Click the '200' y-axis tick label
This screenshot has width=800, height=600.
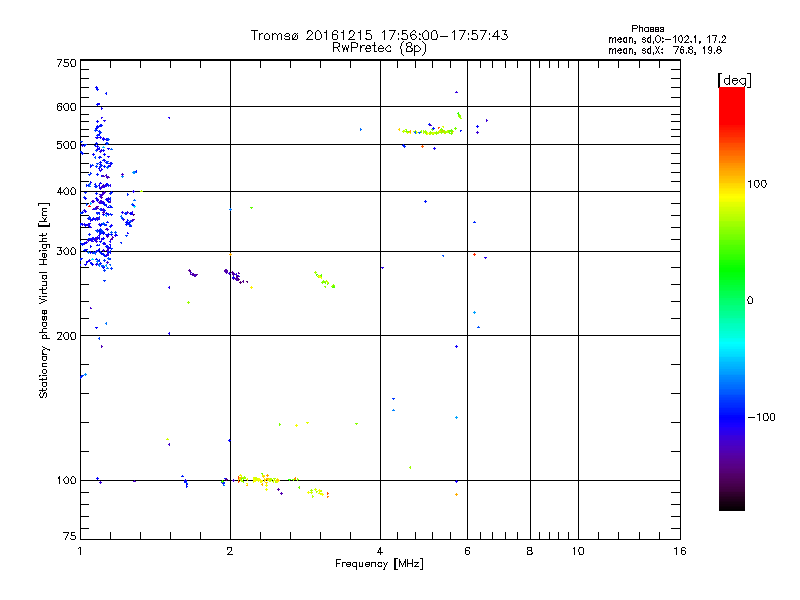(x=66, y=336)
